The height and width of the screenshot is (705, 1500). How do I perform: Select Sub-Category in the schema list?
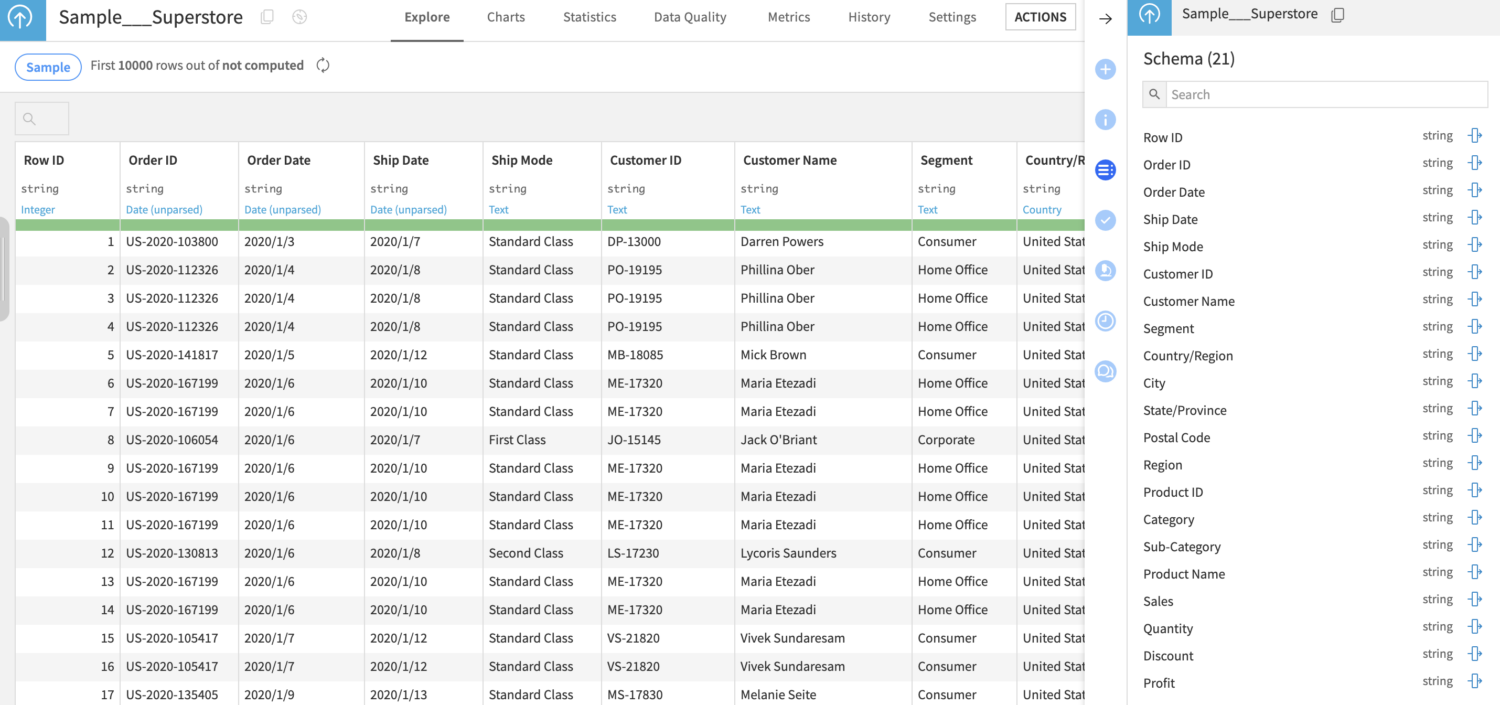tap(1182, 547)
